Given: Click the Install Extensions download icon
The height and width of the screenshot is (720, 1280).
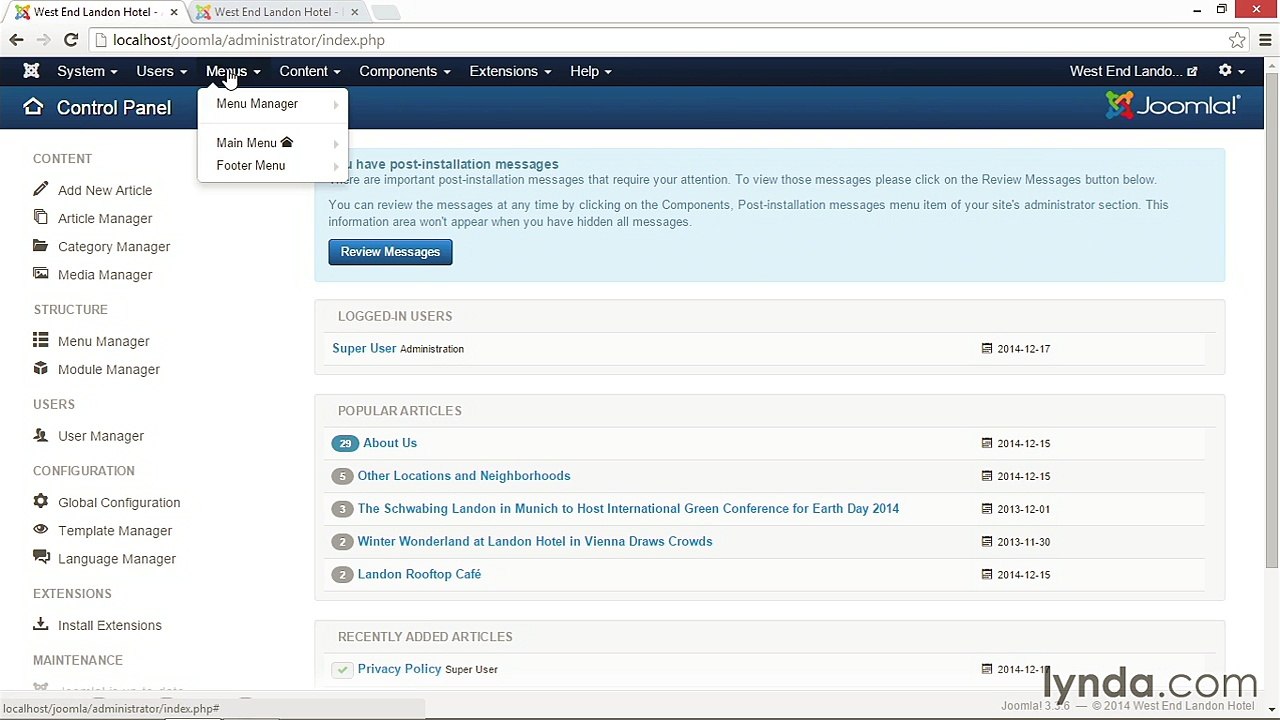Looking at the screenshot, I should click(x=40, y=624).
